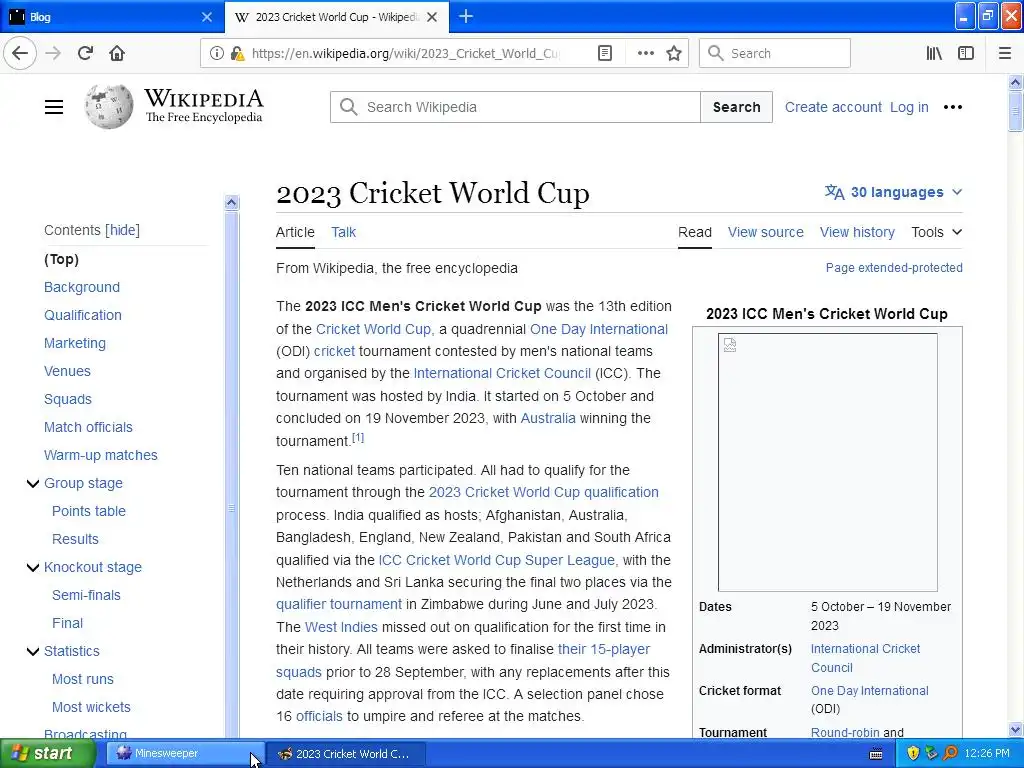Screen dimensions: 1024x768
Task: Click the URL address bar
Action: click(405, 54)
